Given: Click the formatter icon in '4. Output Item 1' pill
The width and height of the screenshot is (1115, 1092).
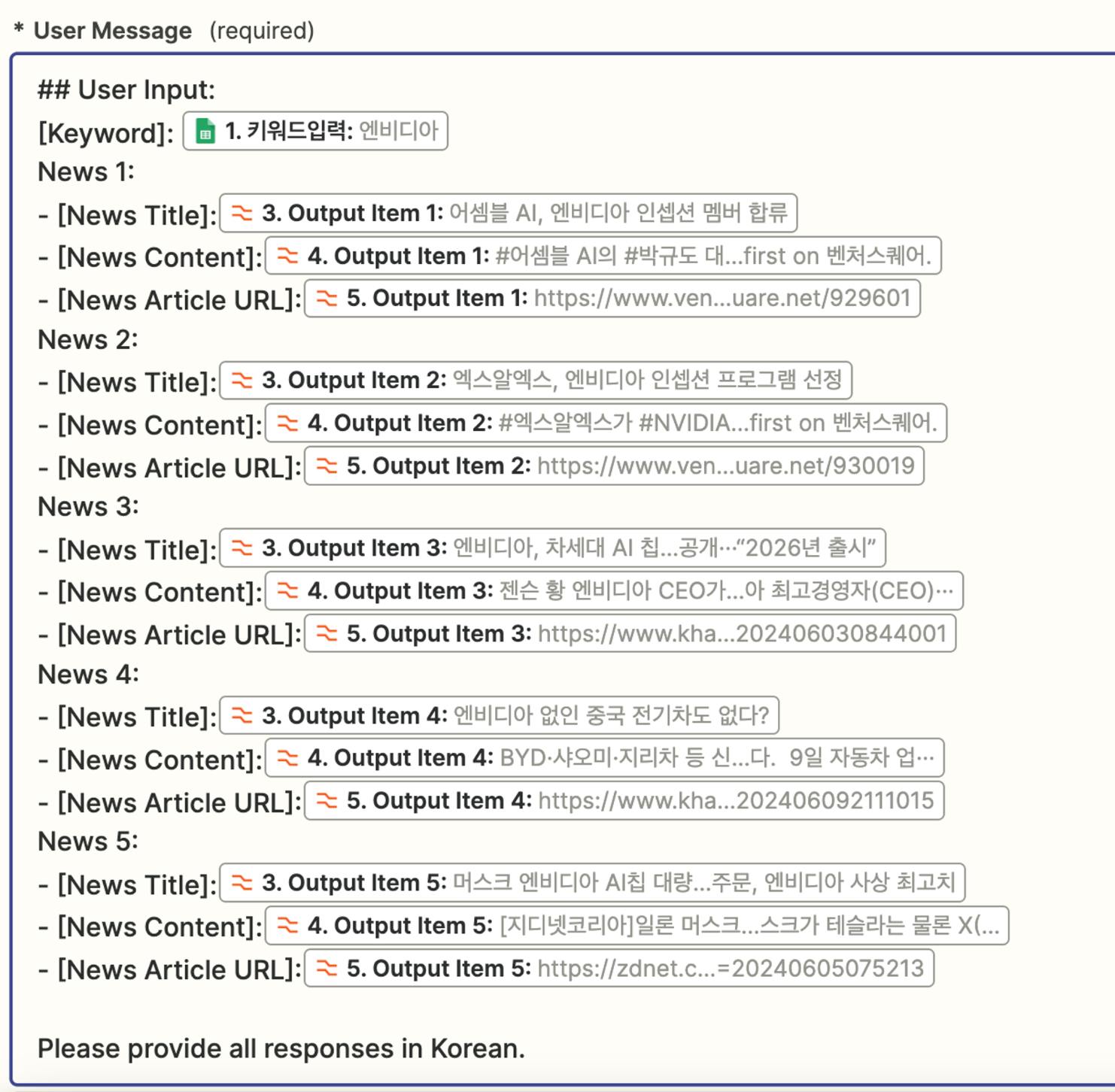Looking at the screenshot, I should [287, 256].
